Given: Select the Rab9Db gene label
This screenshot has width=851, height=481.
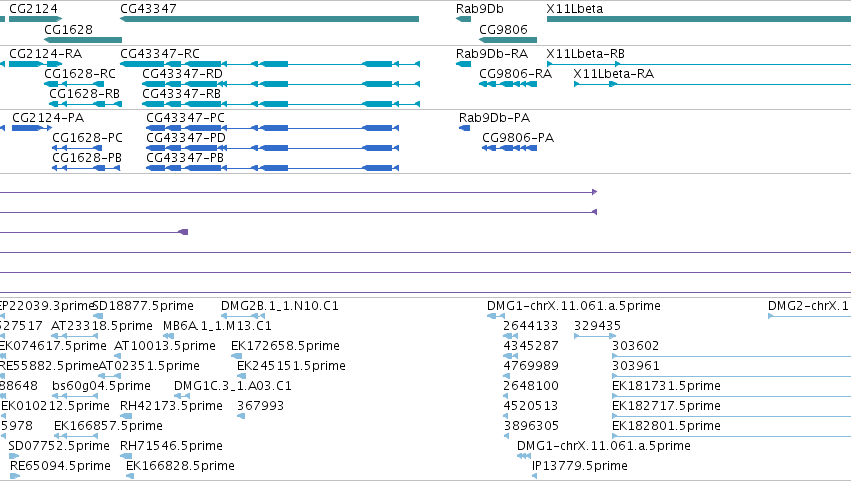Looking at the screenshot, I should (480, 9).
